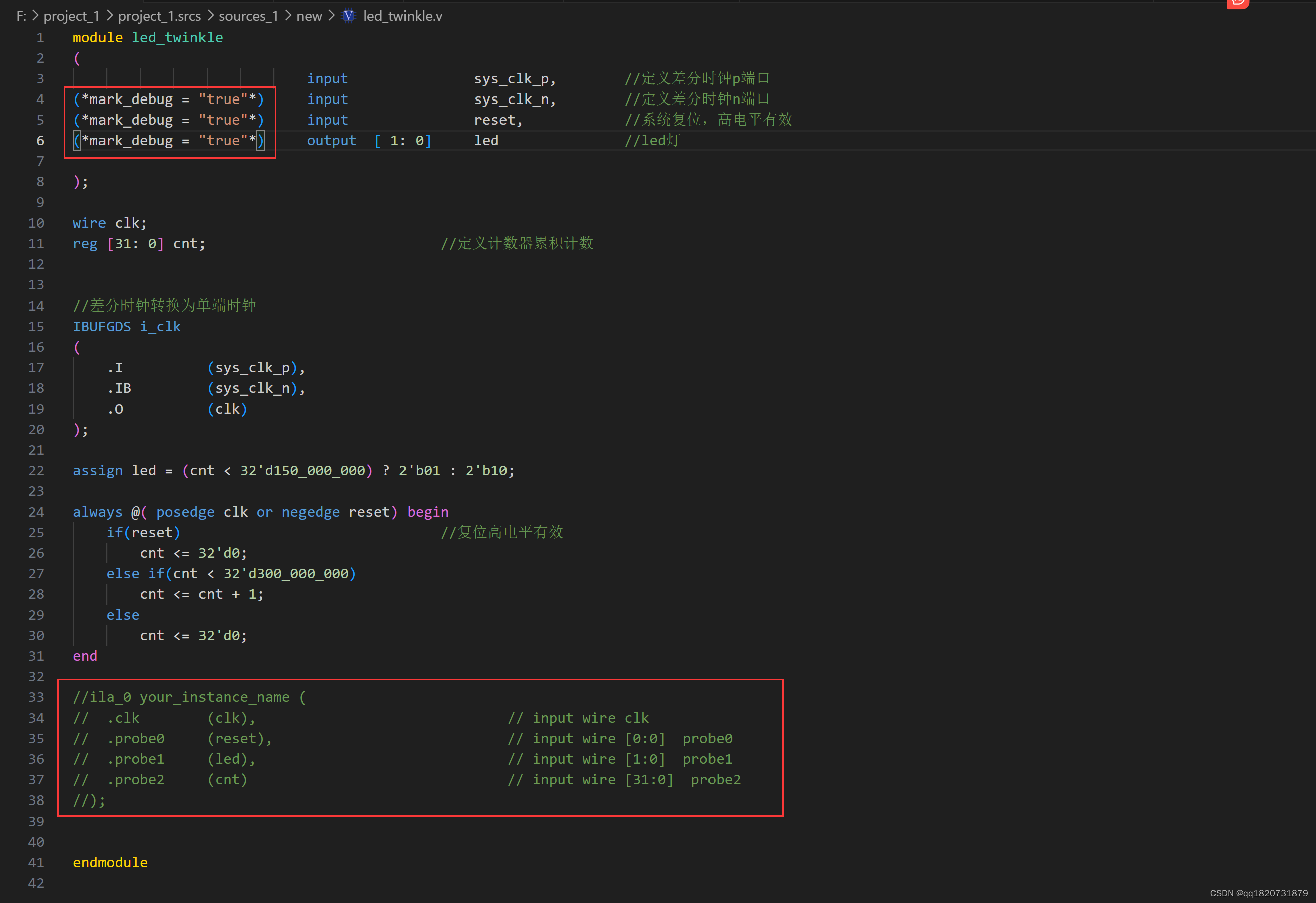1316x903 pixels.
Task: Click 'if(reset)' on line 25
Action: [143, 533]
